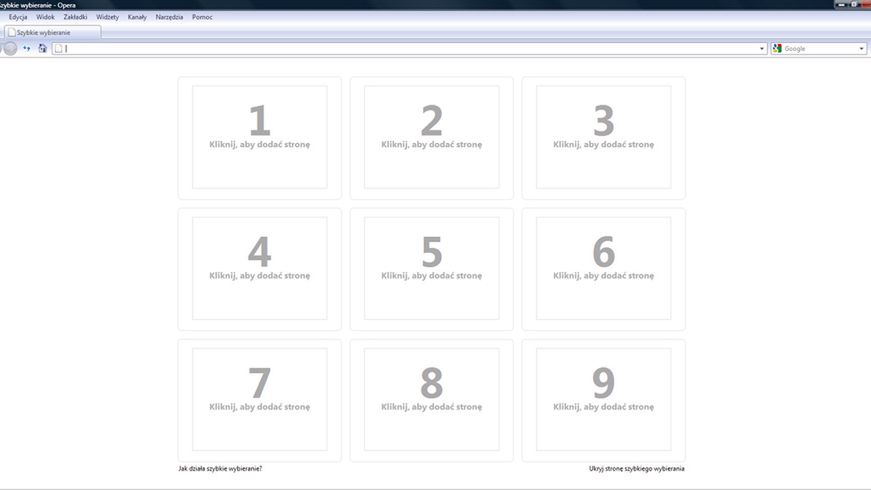871x490 pixels.
Task: Open the Narzędzia menu
Action: (x=169, y=17)
